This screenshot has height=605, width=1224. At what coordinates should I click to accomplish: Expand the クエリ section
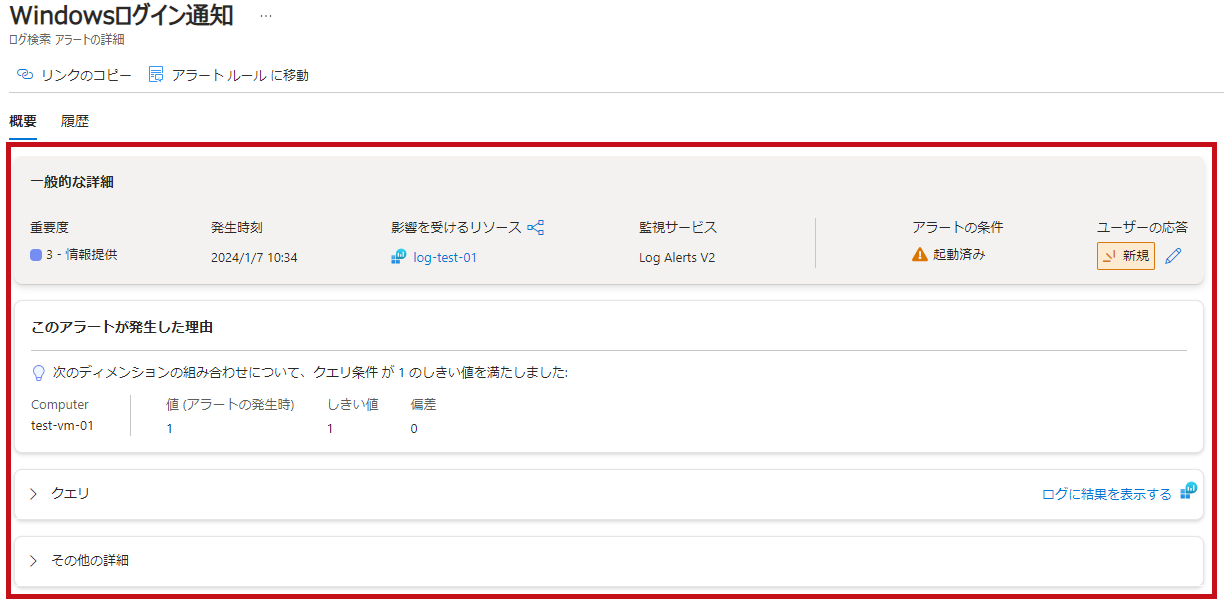(34, 494)
